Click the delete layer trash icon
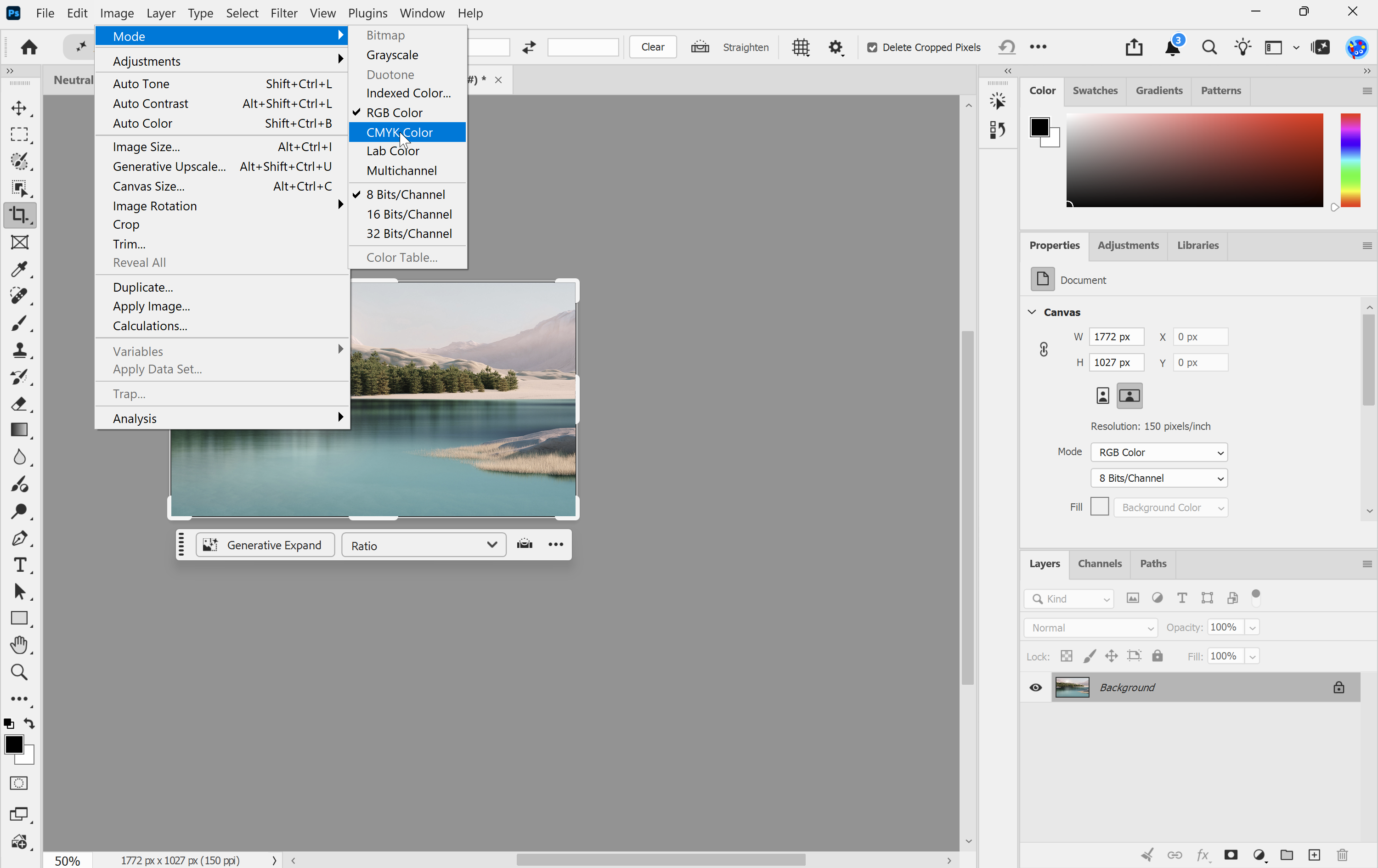The height and width of the screenshot is (868, 1378). pos(1343,855)
